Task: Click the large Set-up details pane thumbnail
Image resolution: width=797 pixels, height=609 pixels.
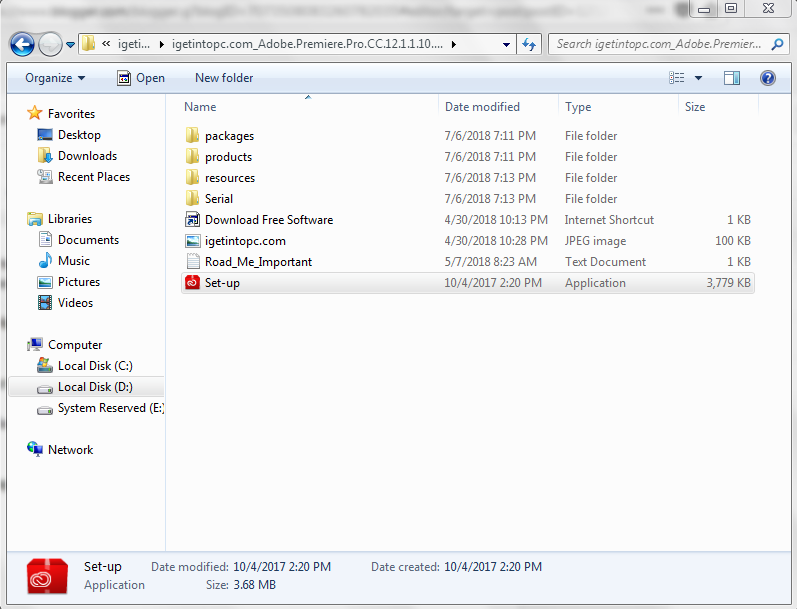Action: 47,576
